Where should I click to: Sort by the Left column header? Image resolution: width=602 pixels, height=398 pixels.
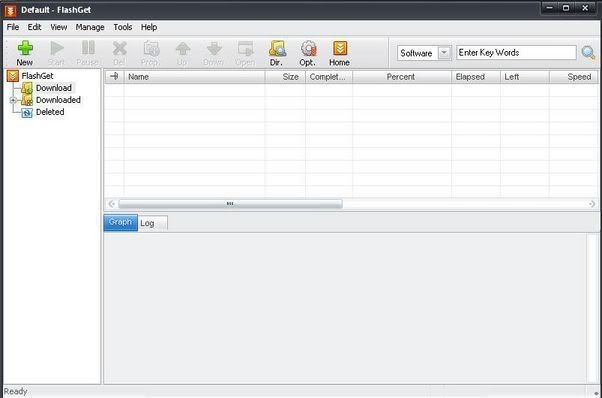pos(524,77)
